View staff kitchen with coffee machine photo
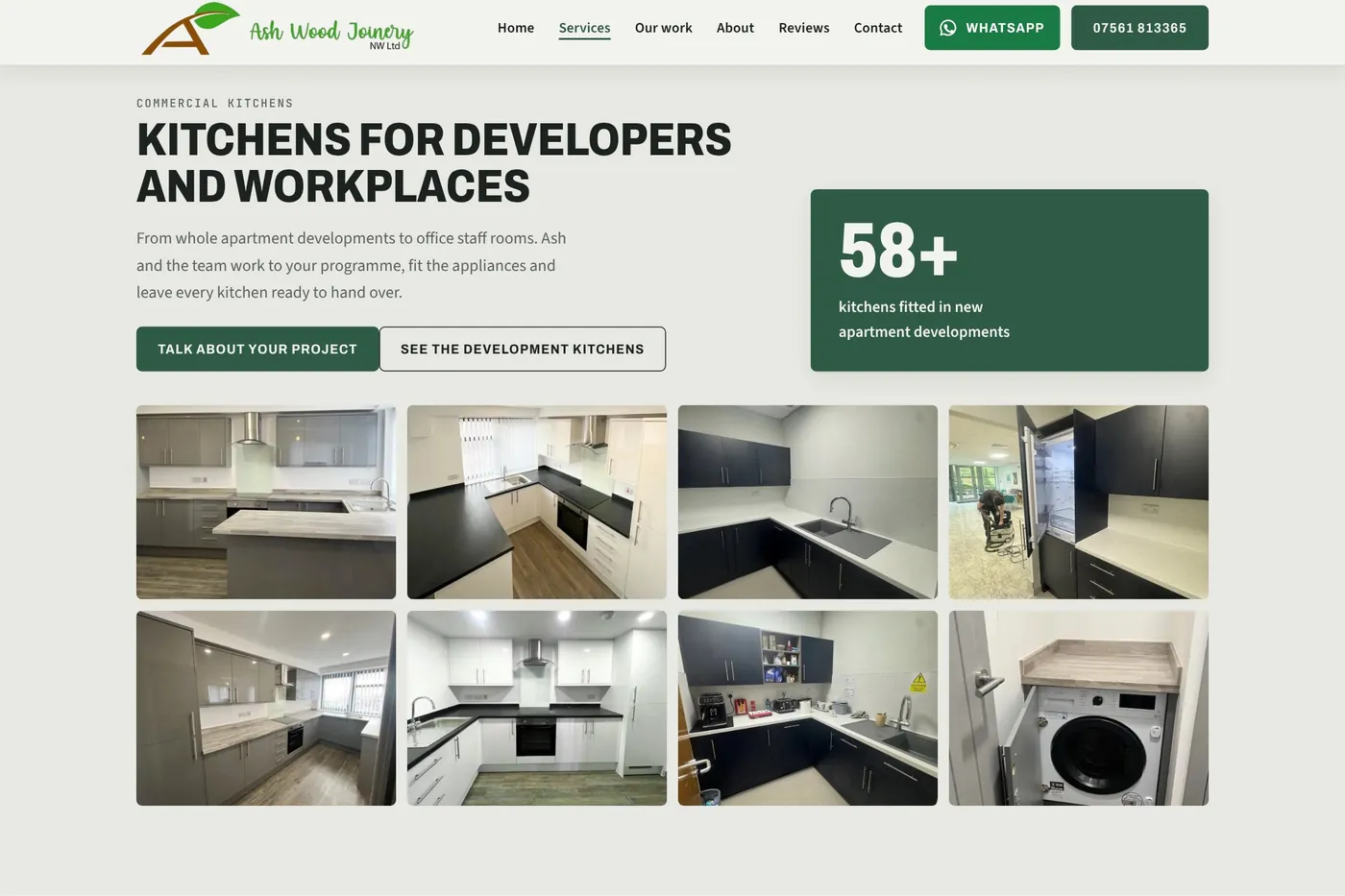This screenshot has height=896, width=1345. pyautogui.click(x=808, y=708)
